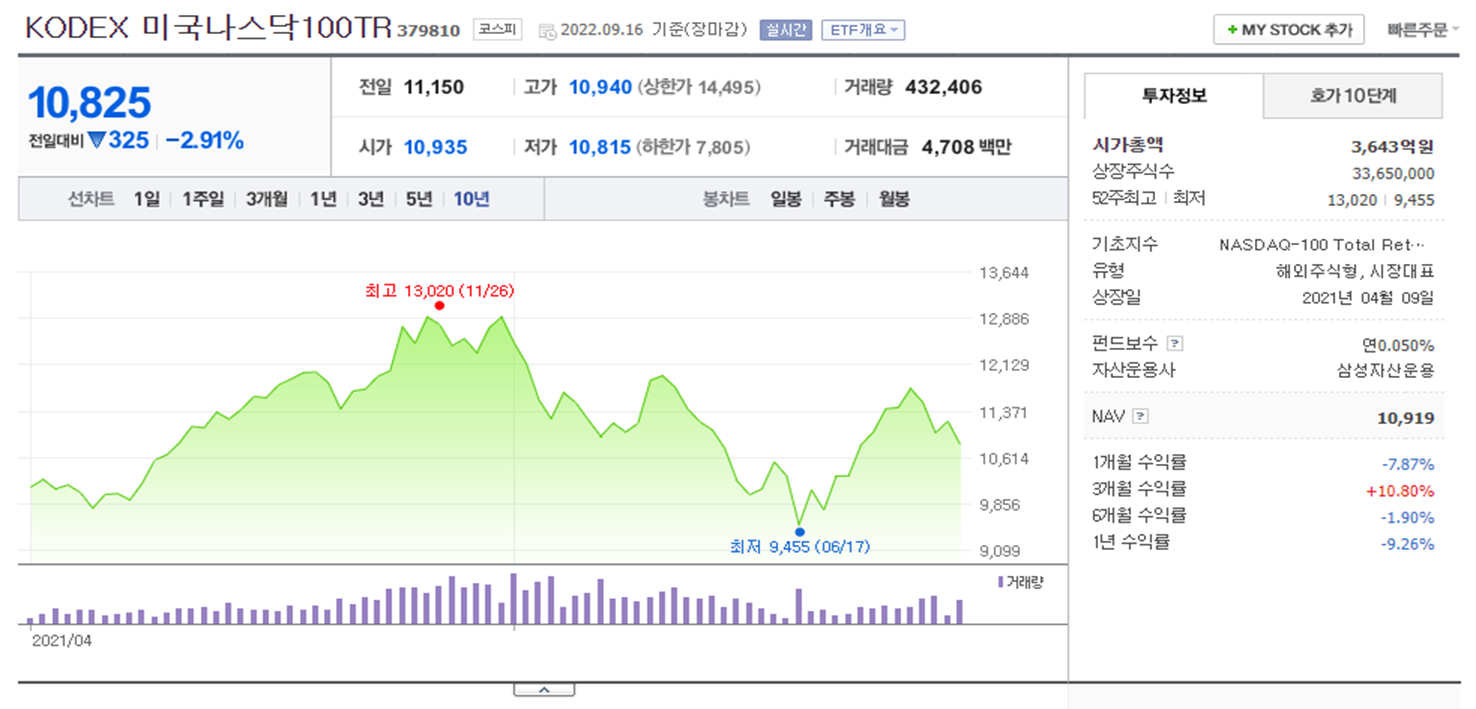
Task: Select the 5년 line chart period
Action: click(x=419, y=199)
